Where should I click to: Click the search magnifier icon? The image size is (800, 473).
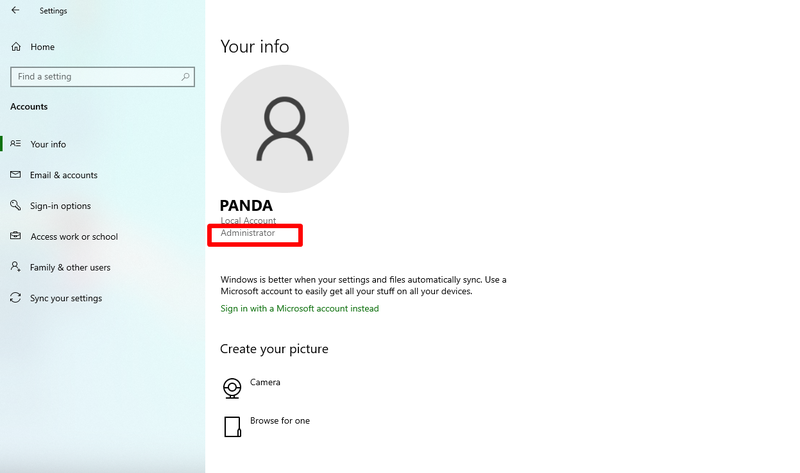(x=185, y=77)
